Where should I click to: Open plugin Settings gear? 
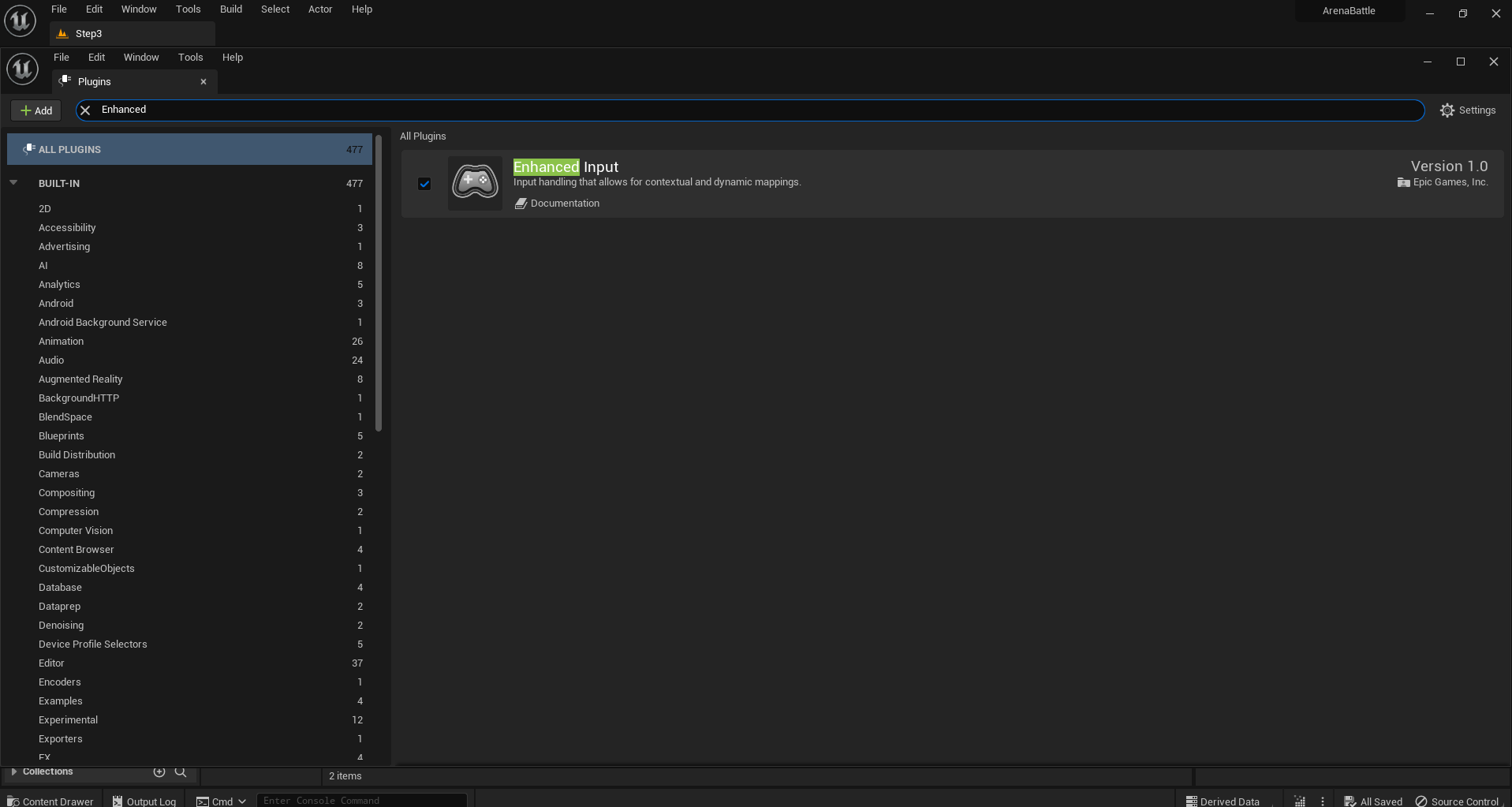(x=1467, y=110)
